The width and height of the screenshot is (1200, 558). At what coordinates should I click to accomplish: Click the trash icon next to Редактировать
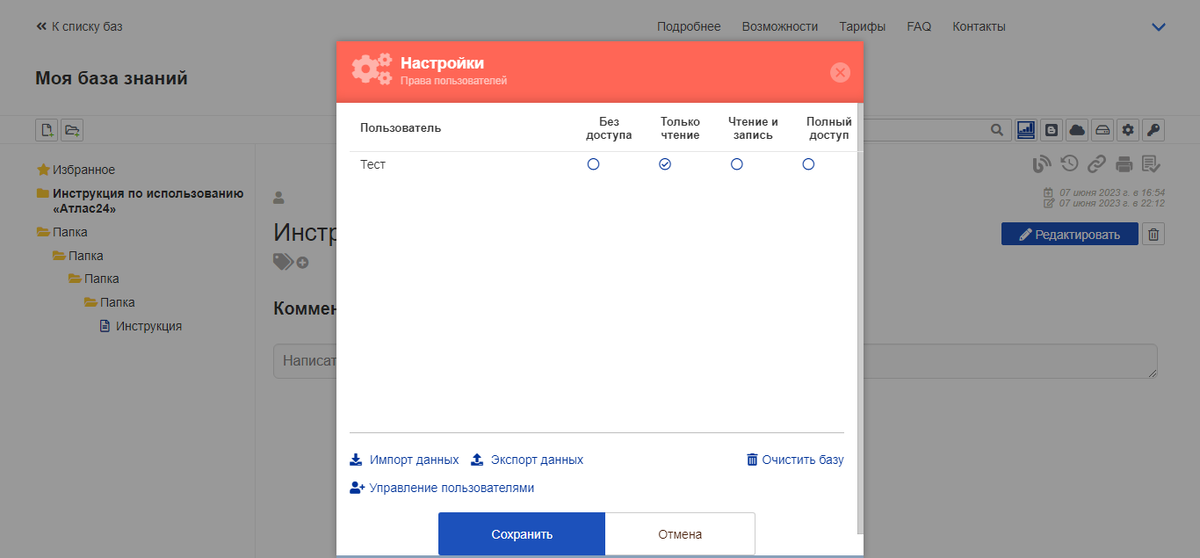[x=1153, y=234]
